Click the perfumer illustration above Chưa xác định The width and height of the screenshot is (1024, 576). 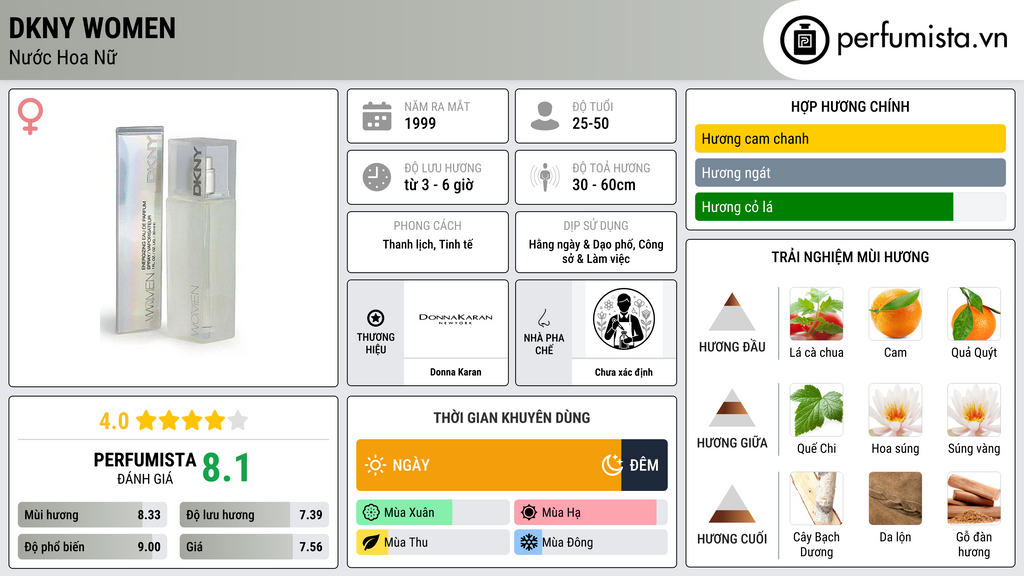click(x=624, y=319)
